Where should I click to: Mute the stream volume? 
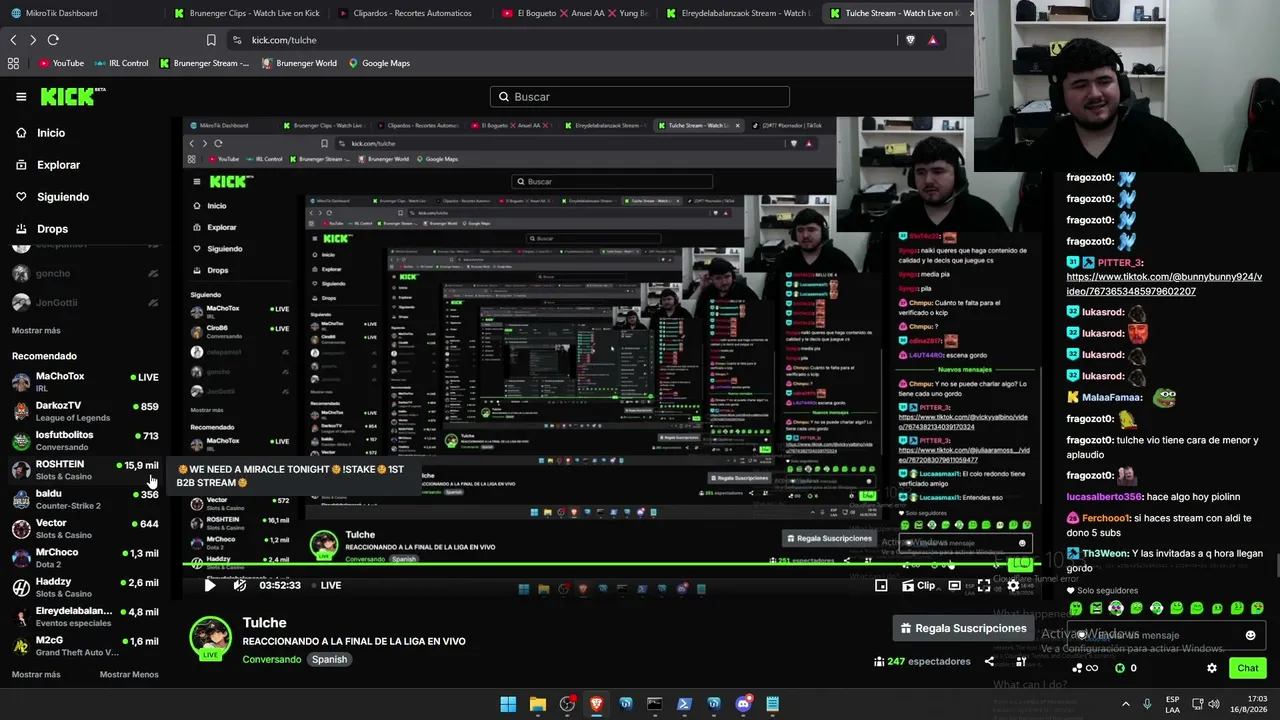click(240, 586)
